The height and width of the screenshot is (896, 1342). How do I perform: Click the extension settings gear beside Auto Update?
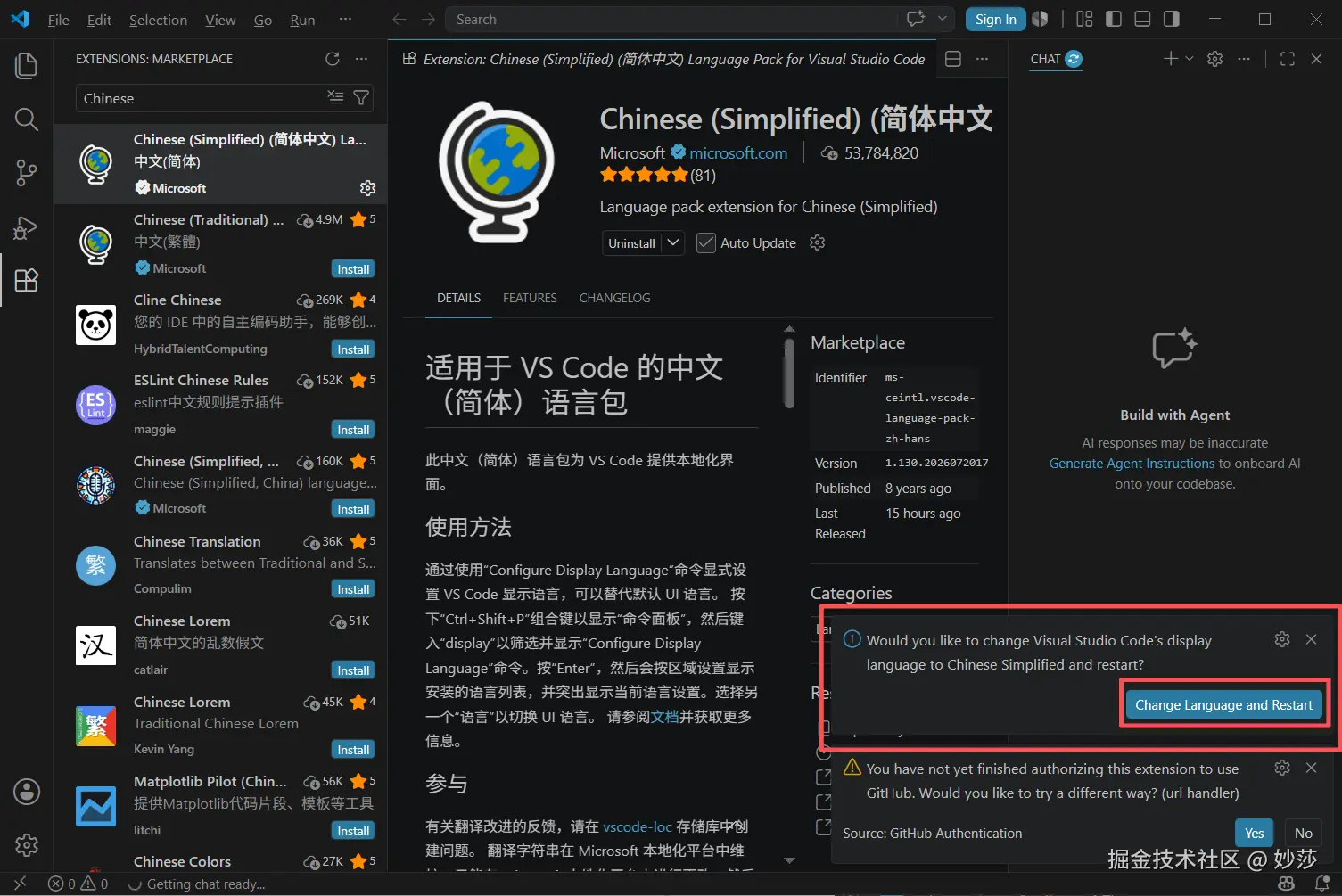[x=817, y=242]
